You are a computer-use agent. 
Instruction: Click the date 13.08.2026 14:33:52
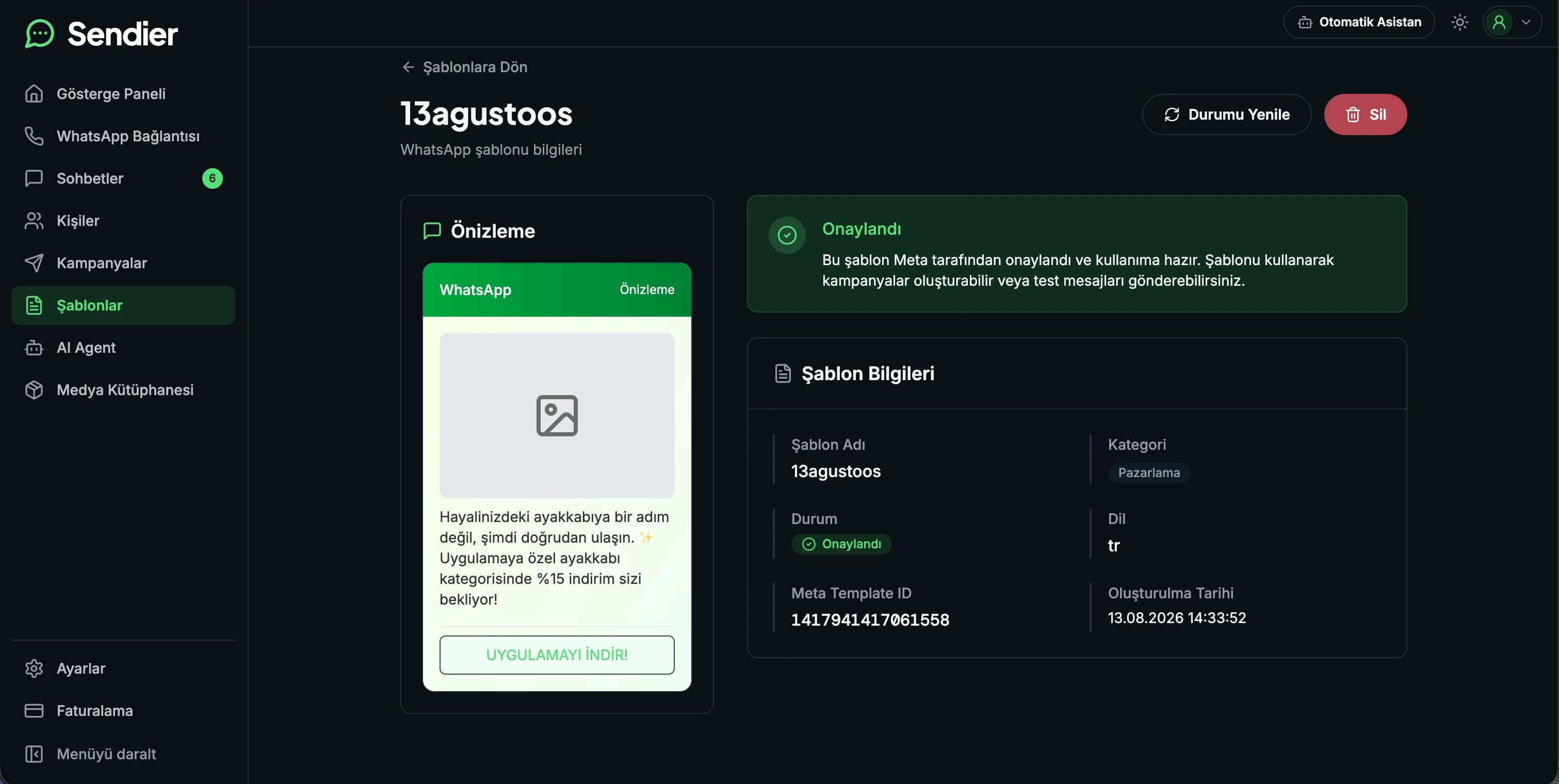[x=1177, y=617]
